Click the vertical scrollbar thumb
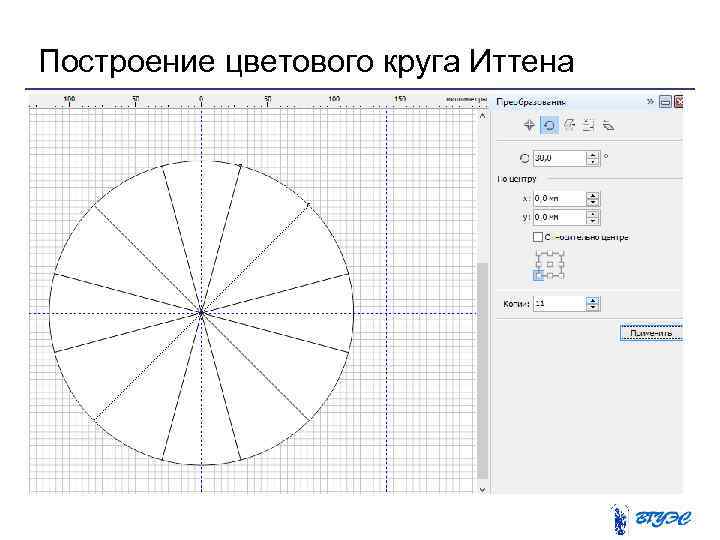Viewport: 720px width, 540px height. click(x=482, y=371)
